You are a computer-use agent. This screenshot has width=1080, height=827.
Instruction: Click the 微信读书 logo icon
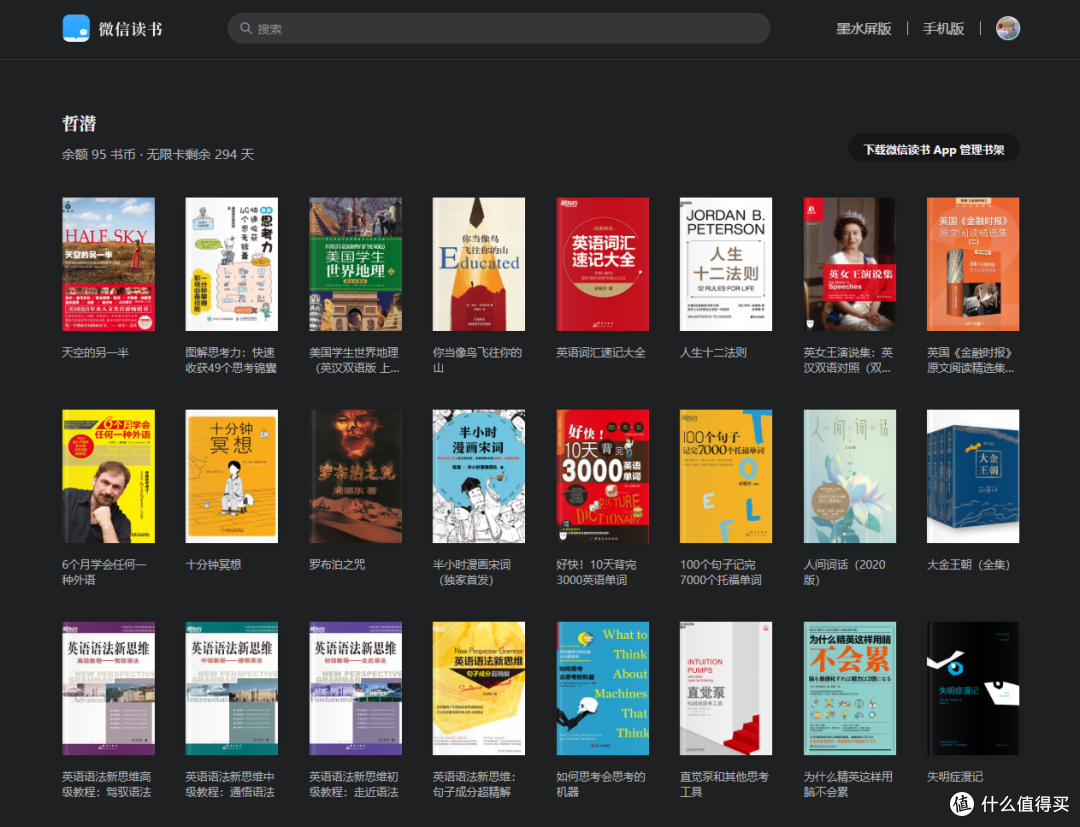(x=76, y=28)
